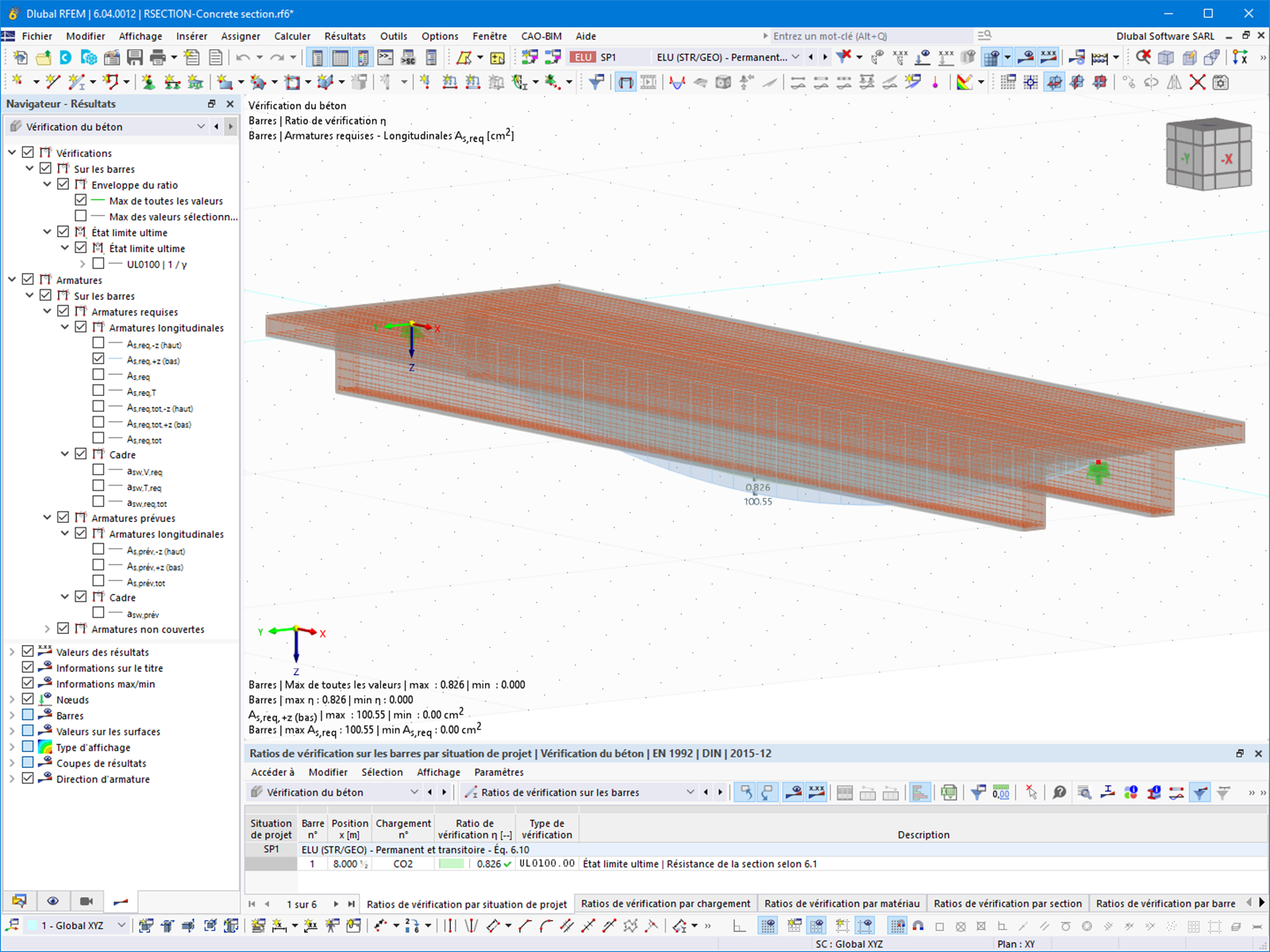1270x952 pixels.
Task: Click the animation filmstrip icon
Action: [x=648, y=82]
